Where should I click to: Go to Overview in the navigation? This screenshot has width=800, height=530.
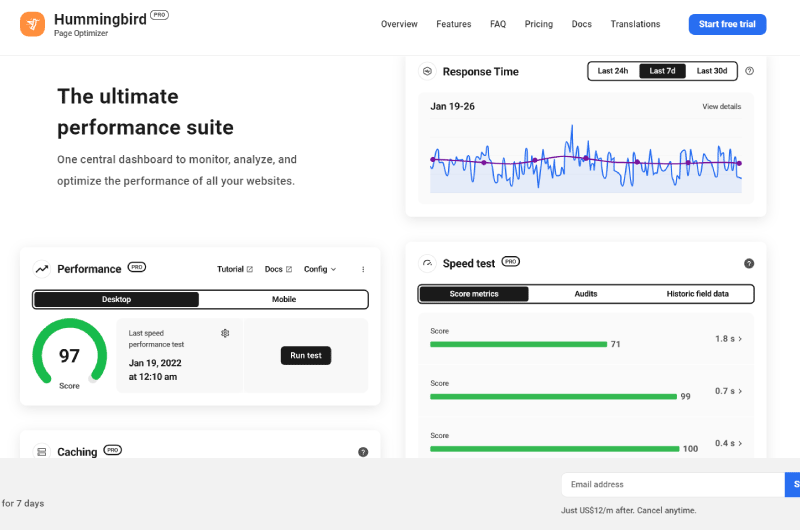(x=399, y=24)
